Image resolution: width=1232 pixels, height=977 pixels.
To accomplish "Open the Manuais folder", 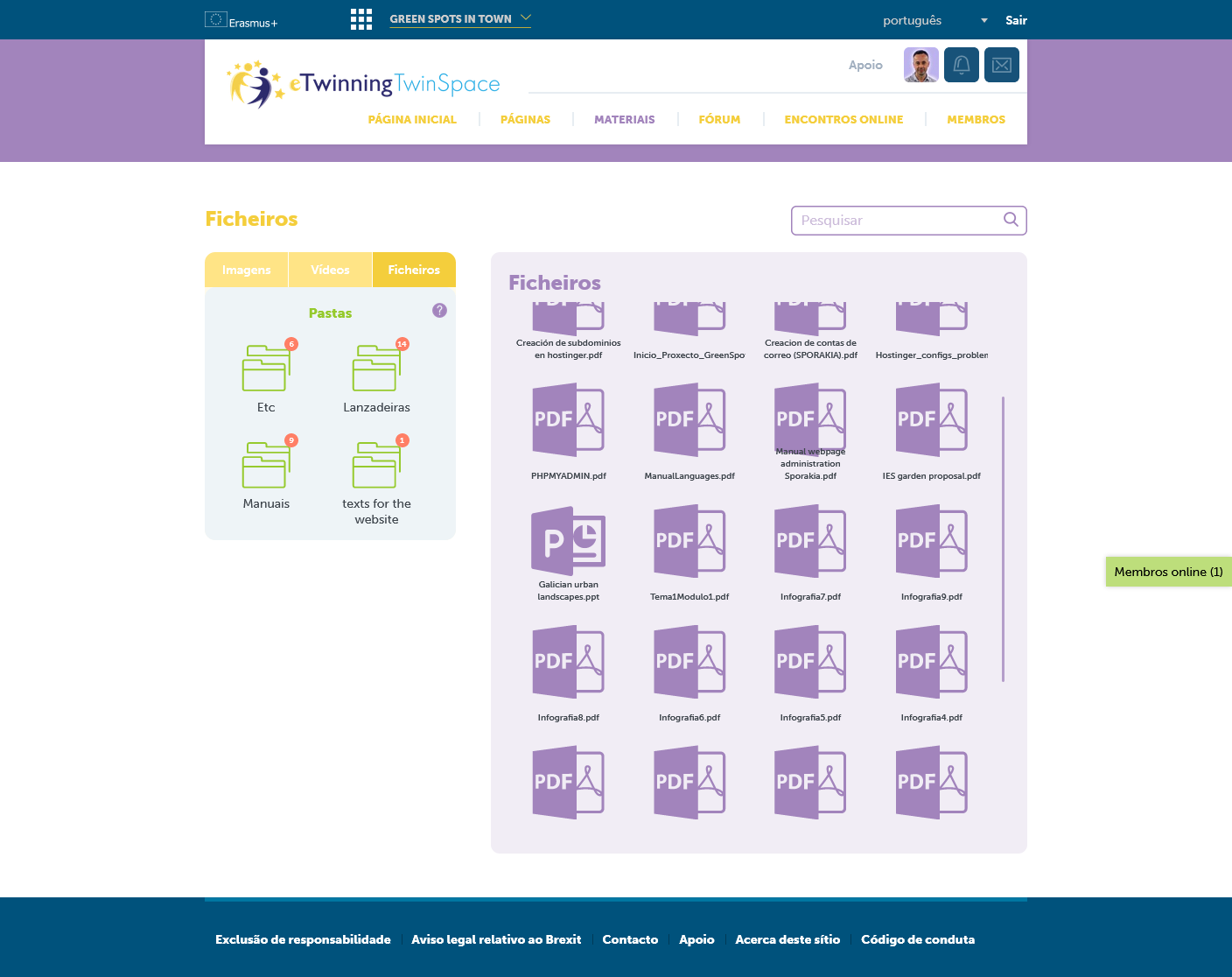I will (266, 465).
